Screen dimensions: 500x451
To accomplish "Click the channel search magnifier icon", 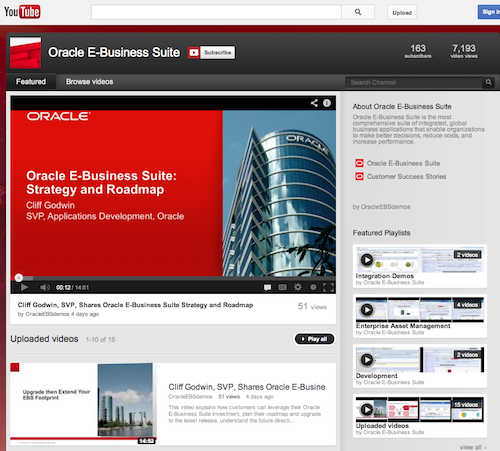I will coord(489,82).
